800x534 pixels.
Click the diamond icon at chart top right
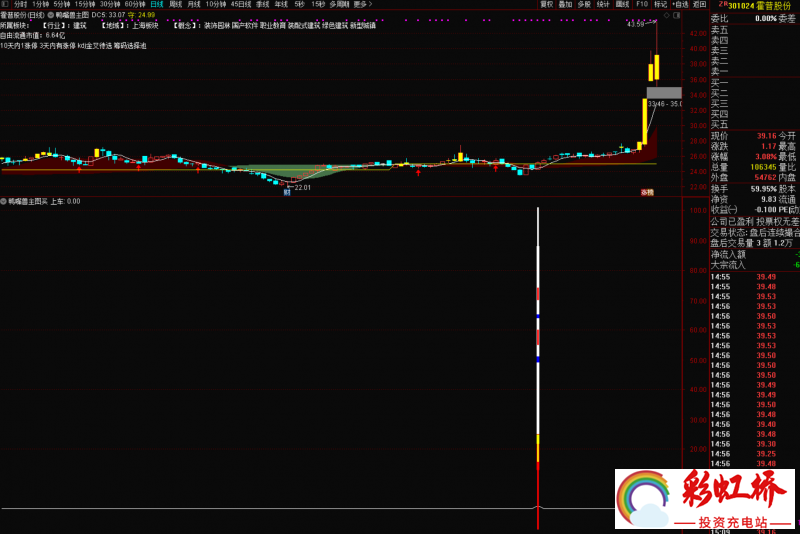[x=666, y=15]
